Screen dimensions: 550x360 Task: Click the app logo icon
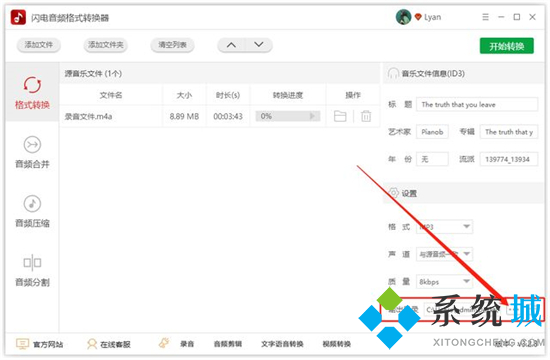point(18,17)
